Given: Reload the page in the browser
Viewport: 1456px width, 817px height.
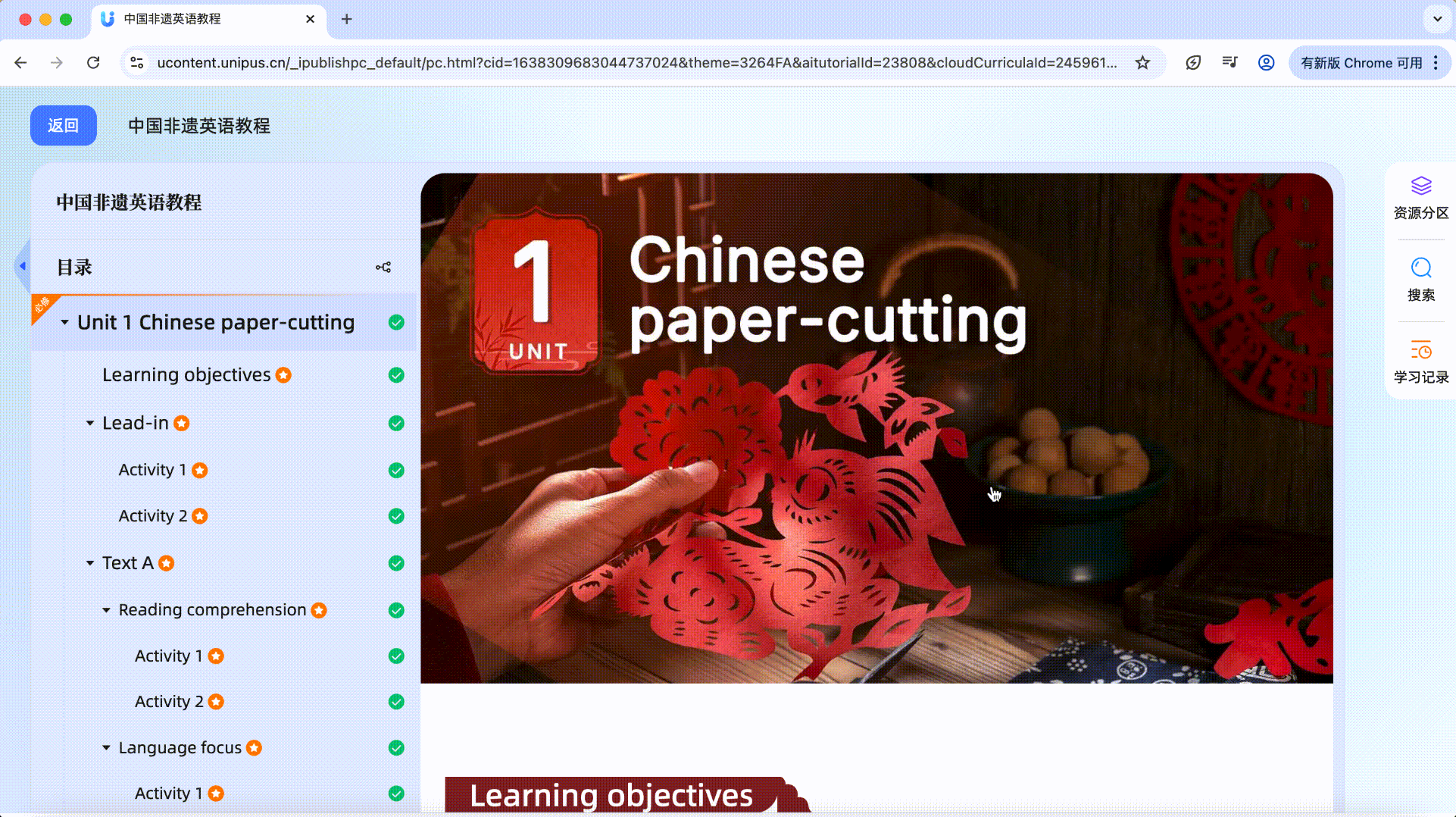Looking at the screenshot, I should coord(93,63).
